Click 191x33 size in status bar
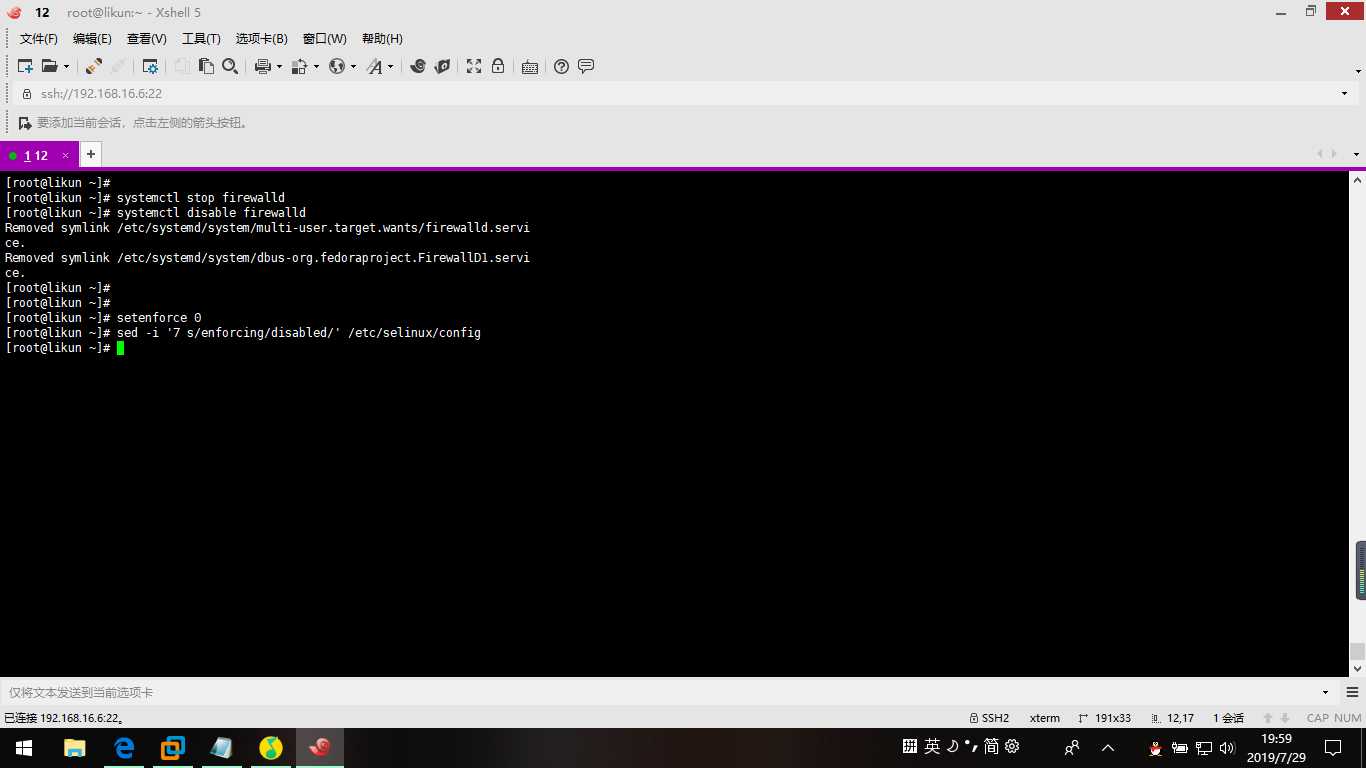The height and width of the screenshot is (768, 1366). (x=1105, y=718)
